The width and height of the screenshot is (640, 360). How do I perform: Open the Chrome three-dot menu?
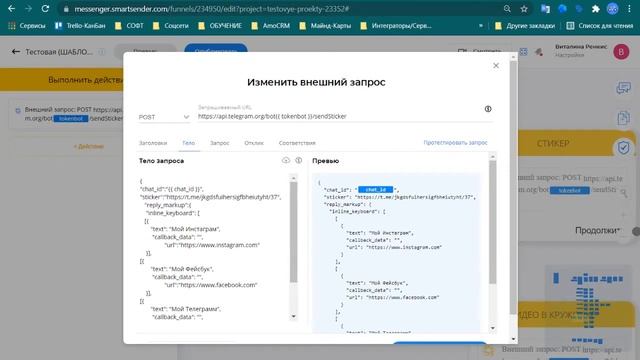coord(629,9)
